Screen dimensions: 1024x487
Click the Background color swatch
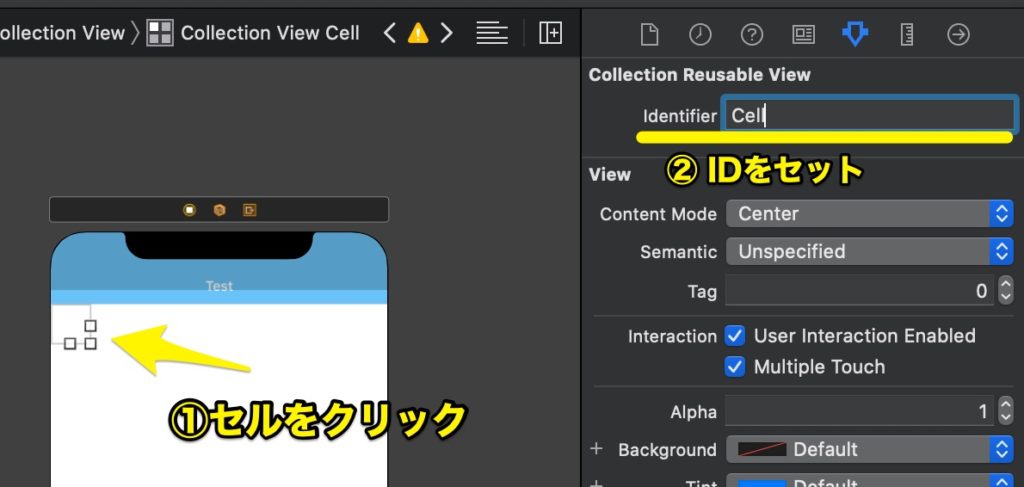[x=761, y=449]
